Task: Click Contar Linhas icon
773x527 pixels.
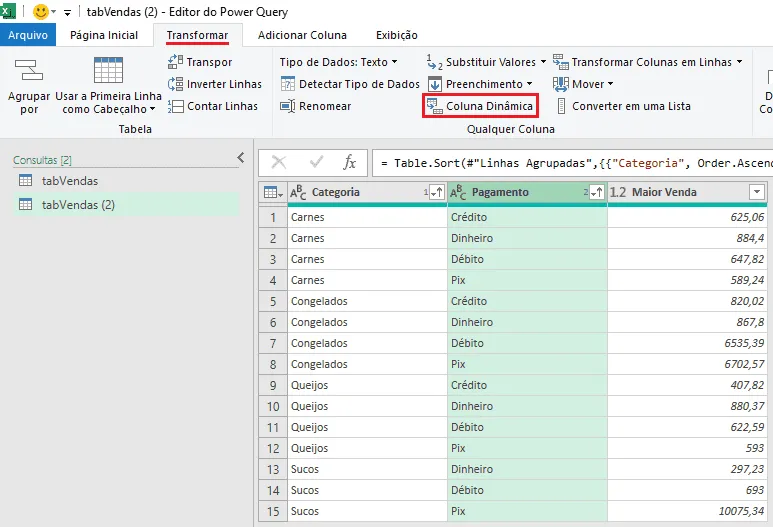Action: click(x=176, y=106)
